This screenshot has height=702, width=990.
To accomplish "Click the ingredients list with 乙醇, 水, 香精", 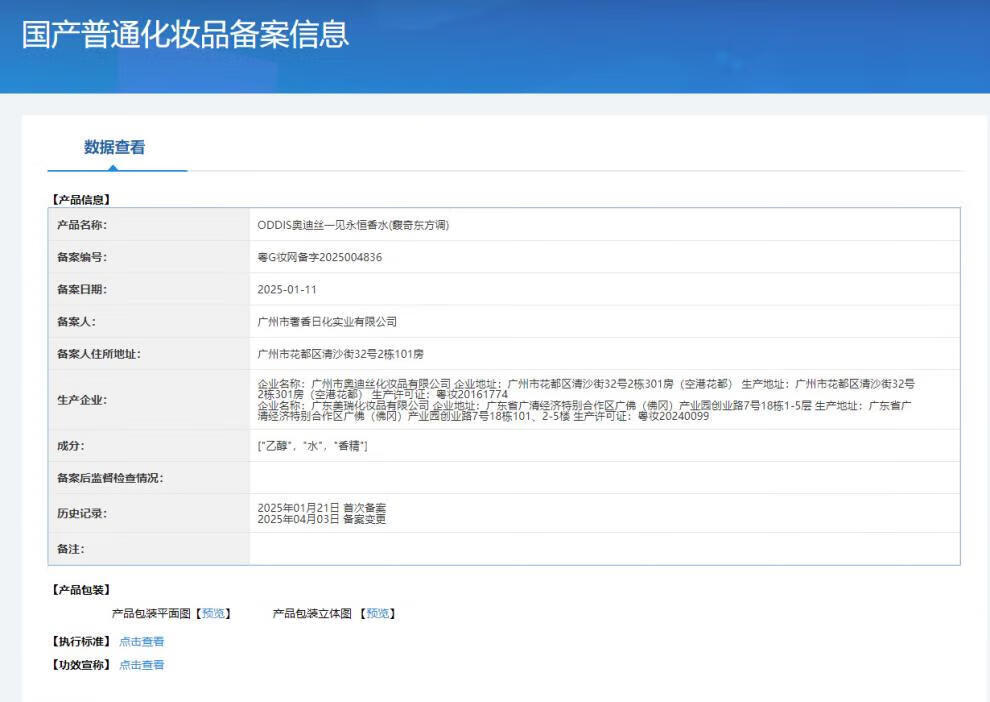I will [x=312, y=446].
